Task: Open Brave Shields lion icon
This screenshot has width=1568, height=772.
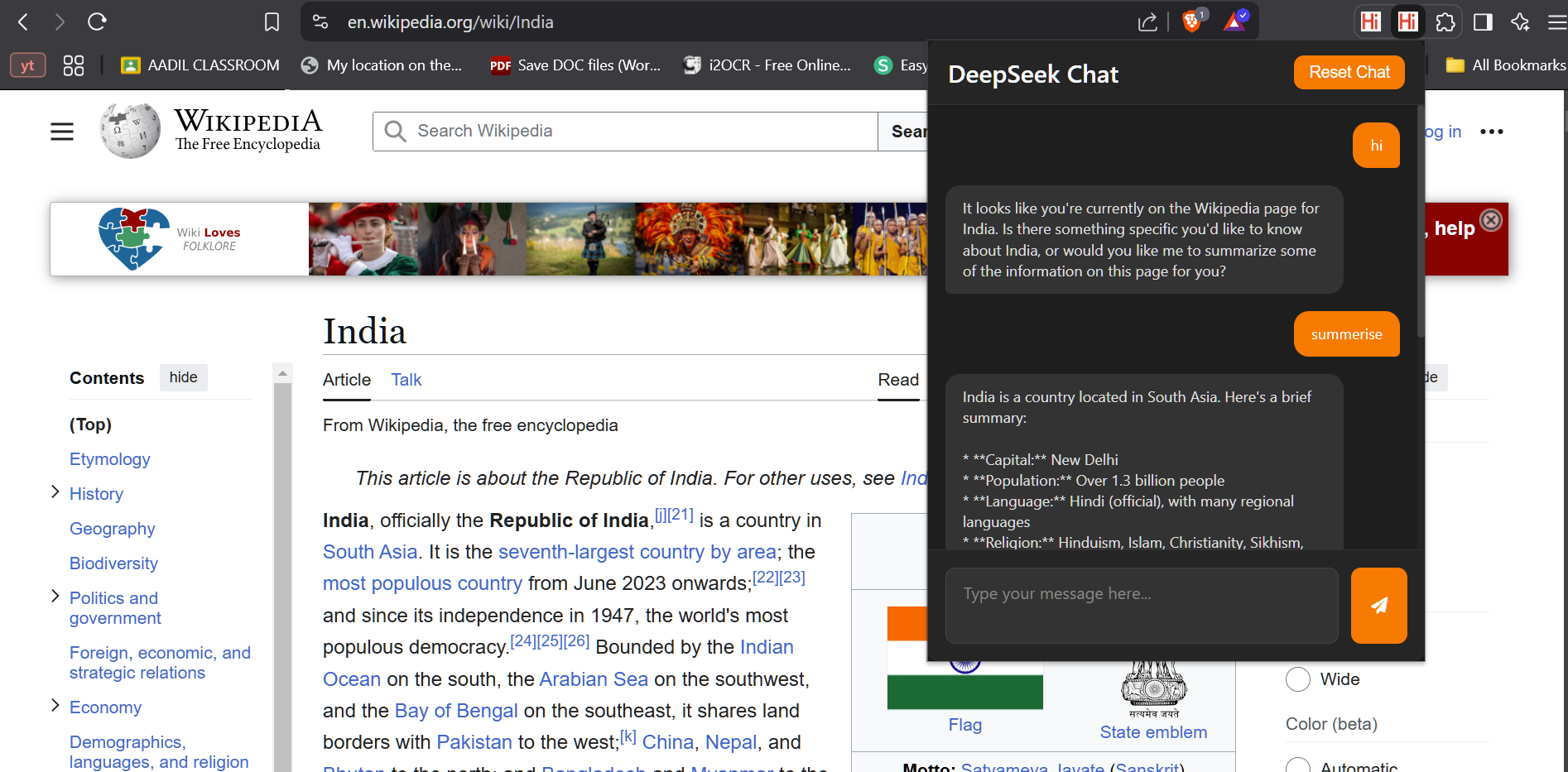Action: click(x=1192, y=21)
